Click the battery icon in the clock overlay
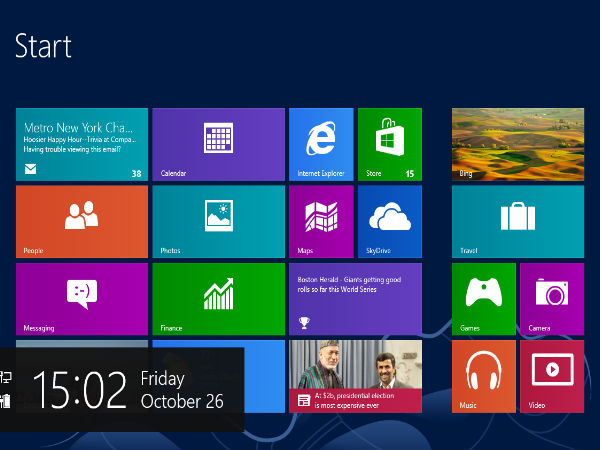Screen dimensions: 600x450 pos(5,401)
